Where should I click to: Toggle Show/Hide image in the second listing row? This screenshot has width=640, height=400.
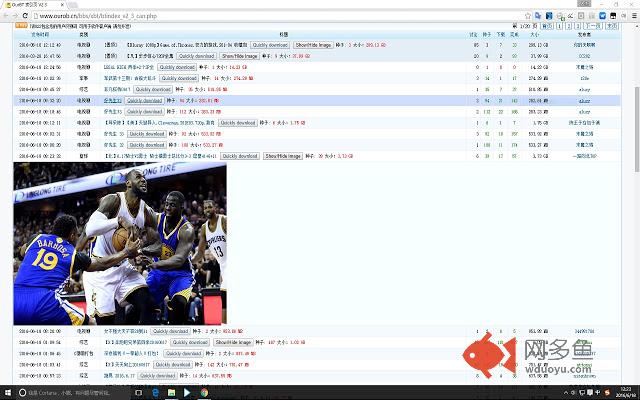point(239,56)
